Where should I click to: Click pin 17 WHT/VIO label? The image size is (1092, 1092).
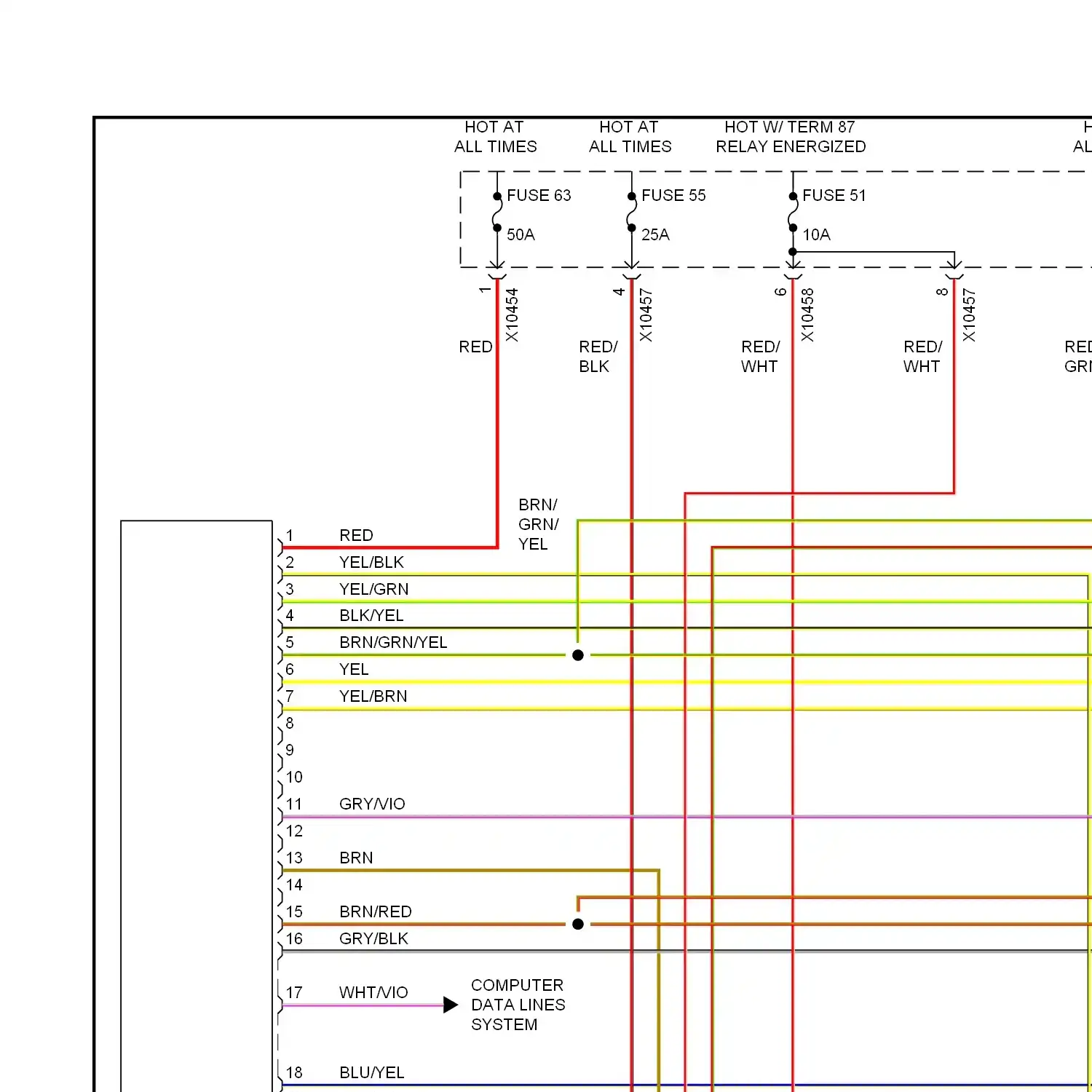point(373,992)
